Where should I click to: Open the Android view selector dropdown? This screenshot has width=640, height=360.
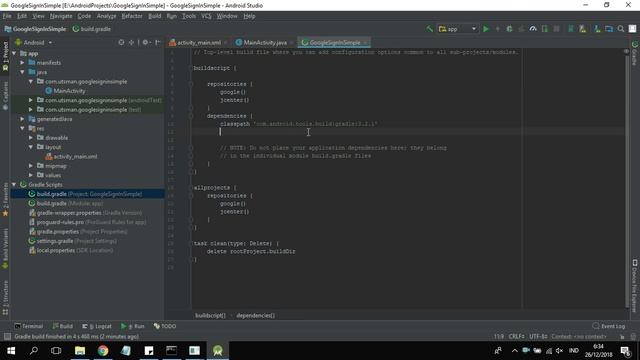coord(34,42)
